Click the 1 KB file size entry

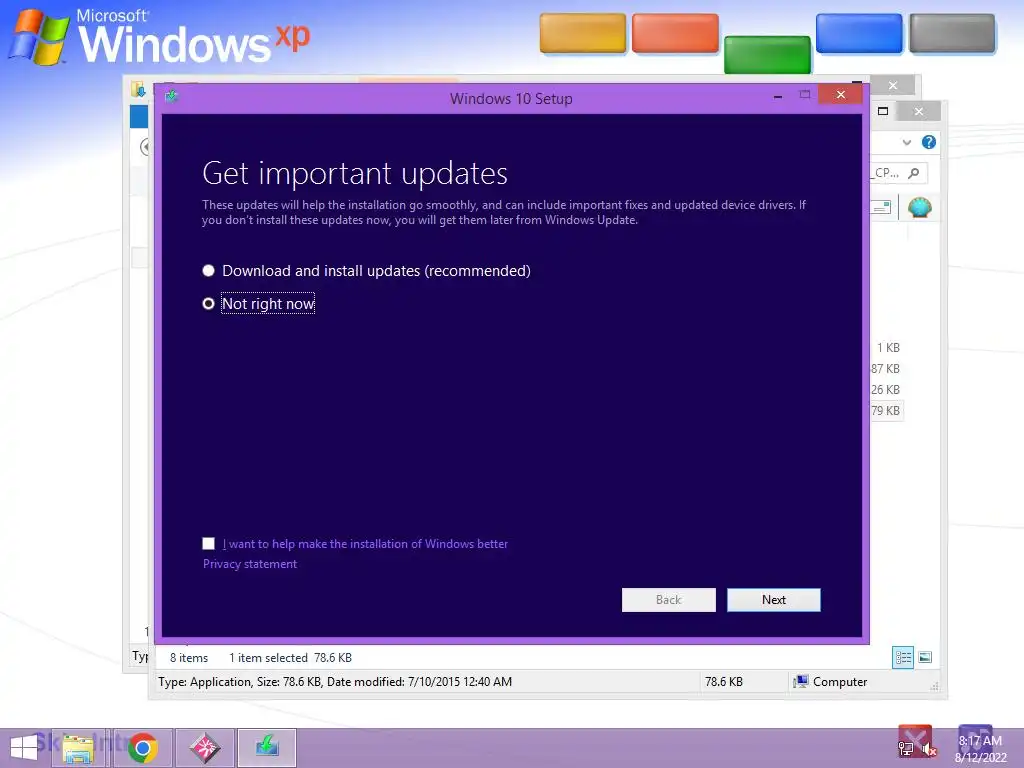point(888,347)
